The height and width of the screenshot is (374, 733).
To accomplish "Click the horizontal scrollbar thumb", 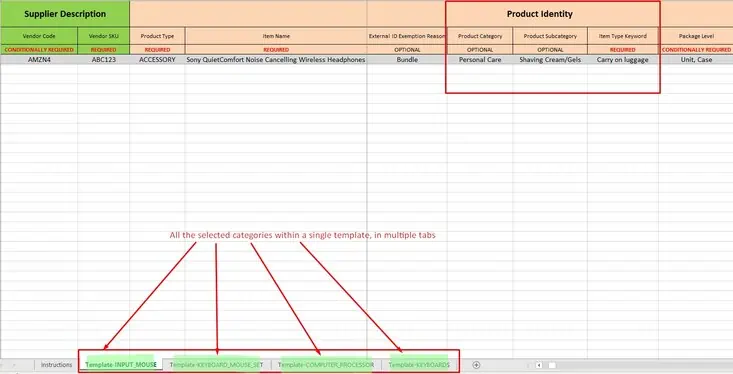I will (552, 365).
